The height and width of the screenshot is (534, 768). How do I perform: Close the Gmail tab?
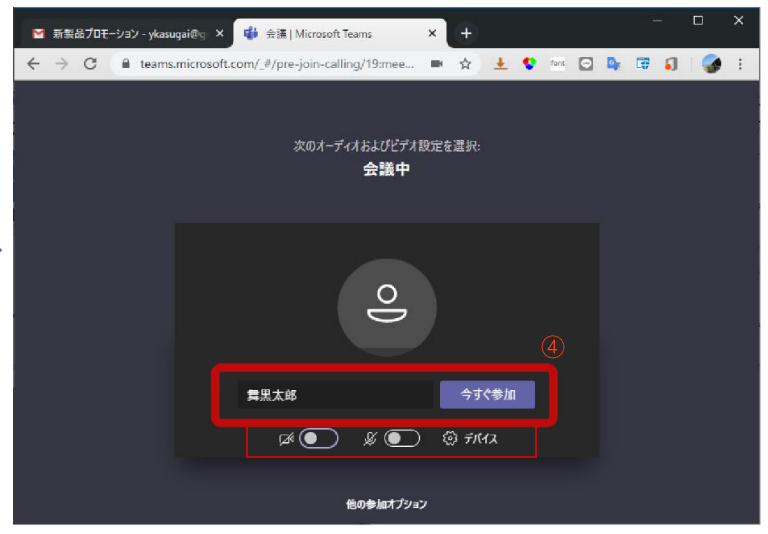tap(219, 33)
